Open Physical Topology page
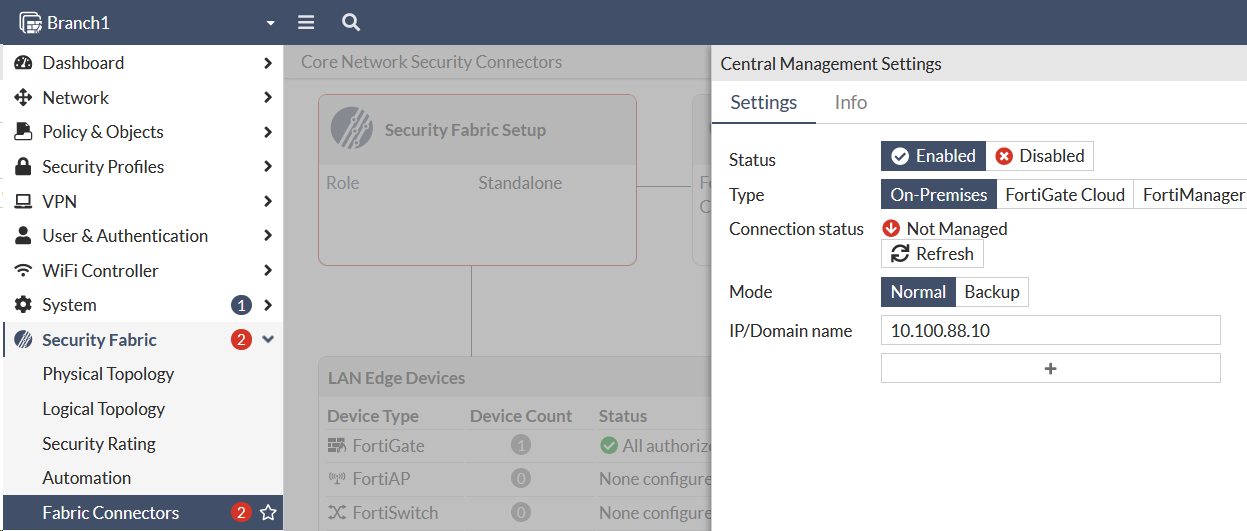The width and height of the screenshot is (1247, 531). 108,374
